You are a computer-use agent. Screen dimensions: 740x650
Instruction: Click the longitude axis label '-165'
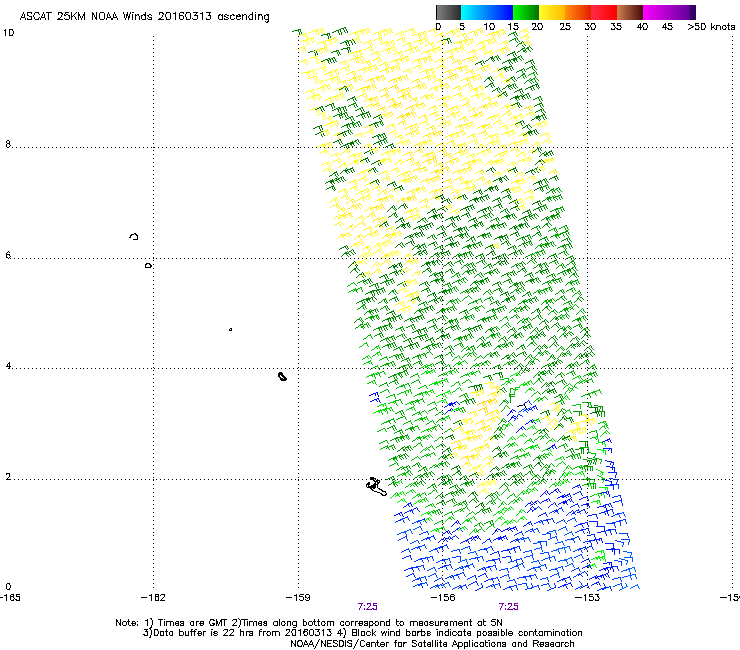point(10,598)
